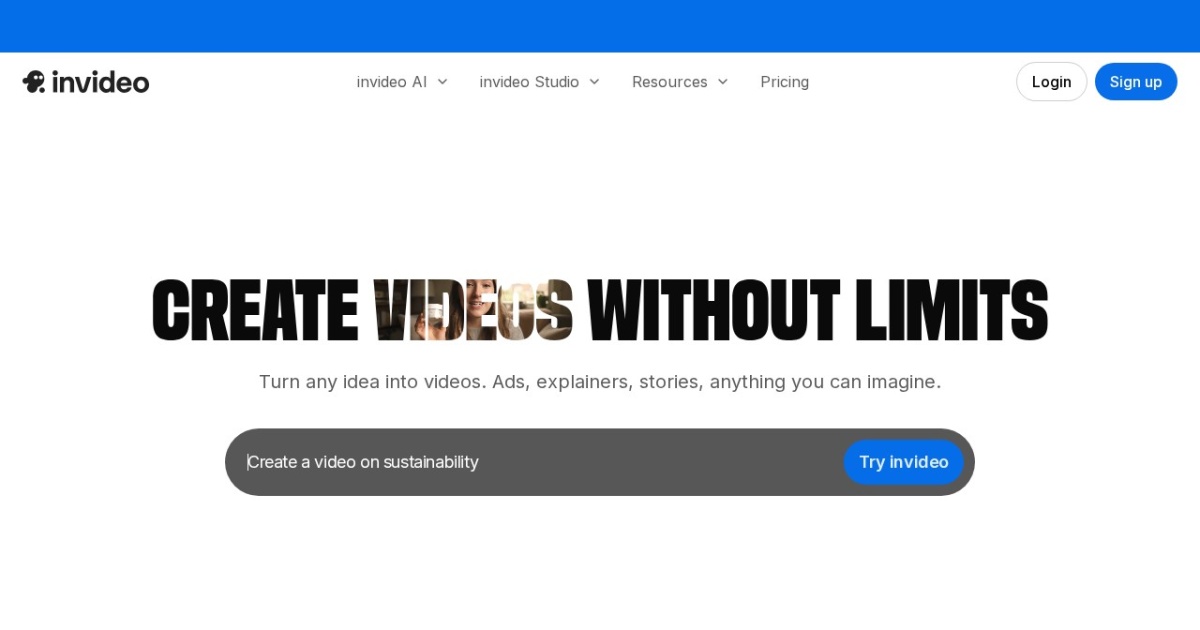Select the invideo AI navigation item
The width and height of the screenshot is (1200, 630).
coord(391,82)
